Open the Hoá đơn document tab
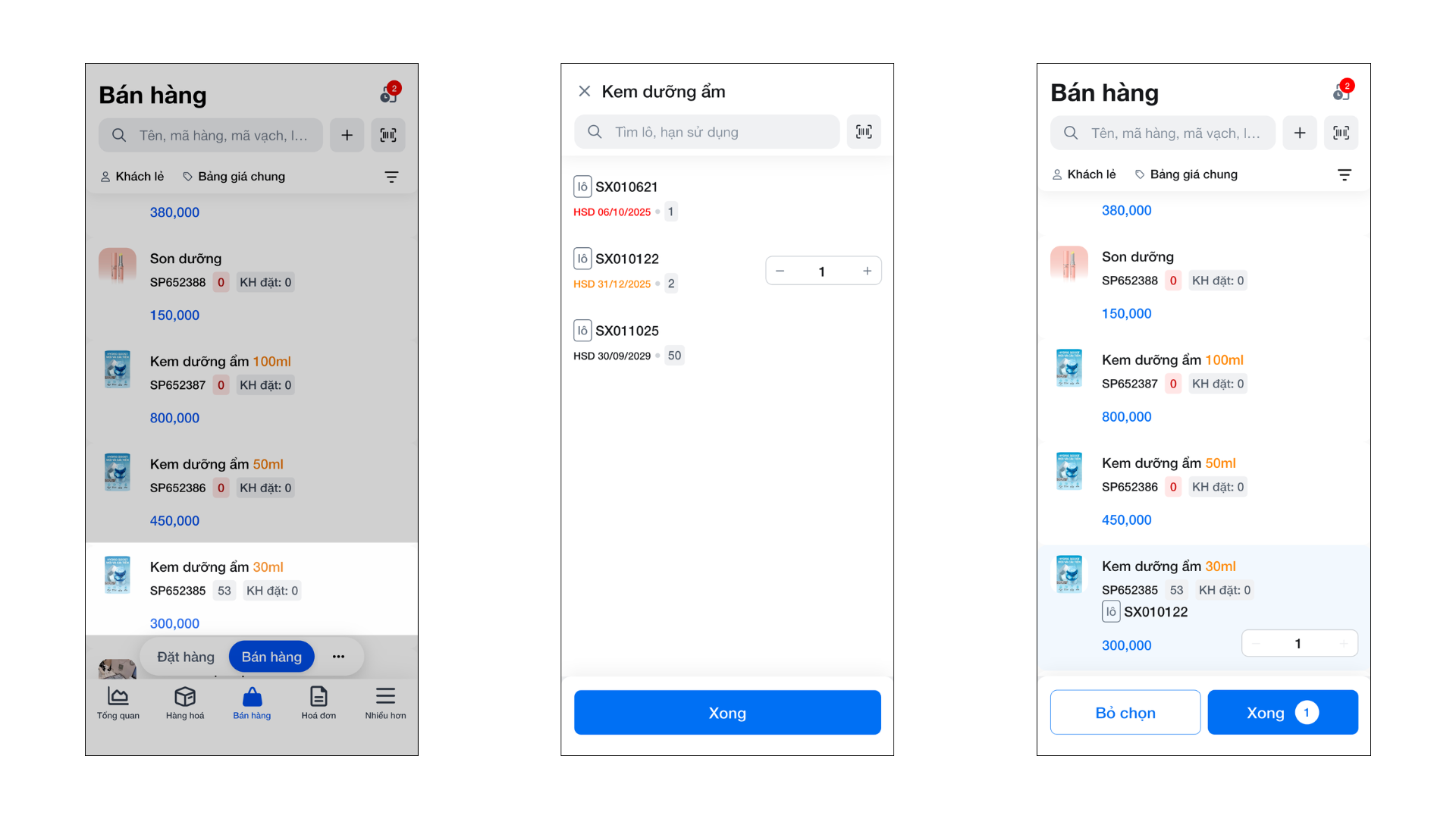 point(318,702)
